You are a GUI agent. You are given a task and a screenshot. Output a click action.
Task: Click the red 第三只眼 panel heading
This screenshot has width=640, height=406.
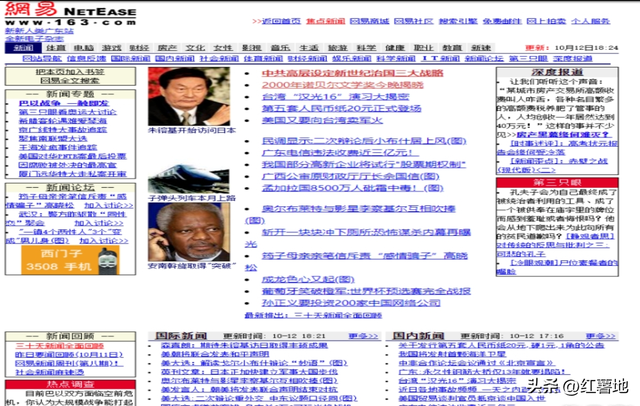coord(557,182)
